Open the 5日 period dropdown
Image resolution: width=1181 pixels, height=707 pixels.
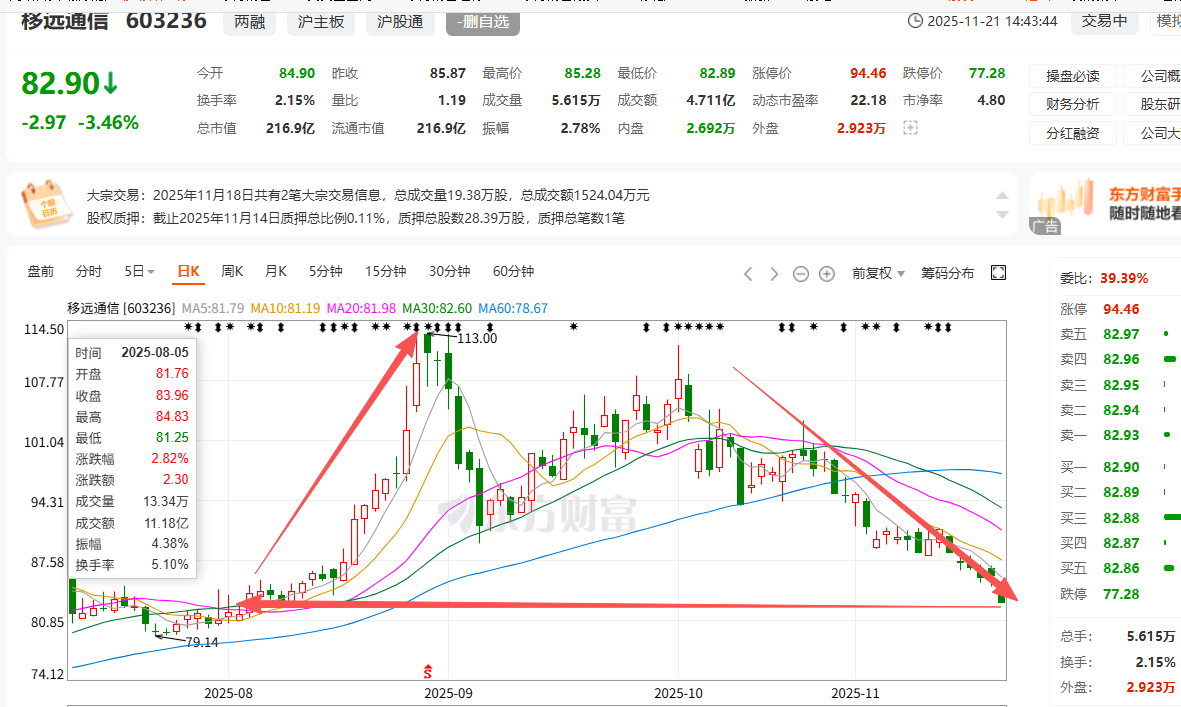pyautogui.click(x=139, y=271)
